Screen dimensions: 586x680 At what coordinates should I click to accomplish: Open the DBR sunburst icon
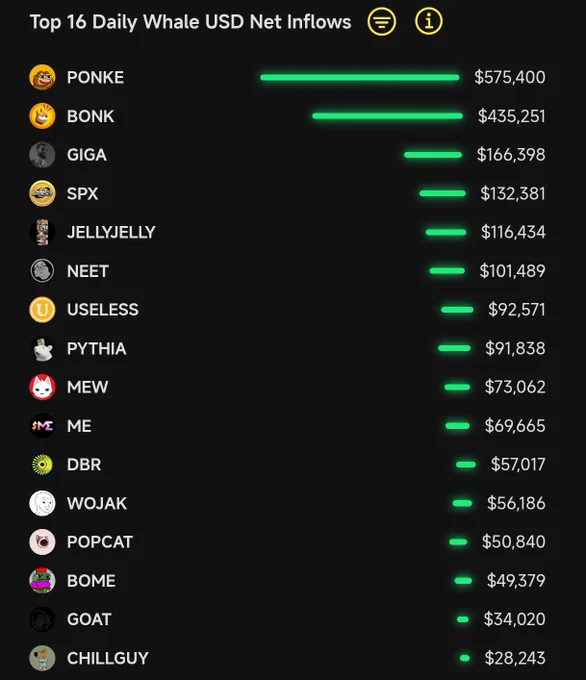(42, 464)
